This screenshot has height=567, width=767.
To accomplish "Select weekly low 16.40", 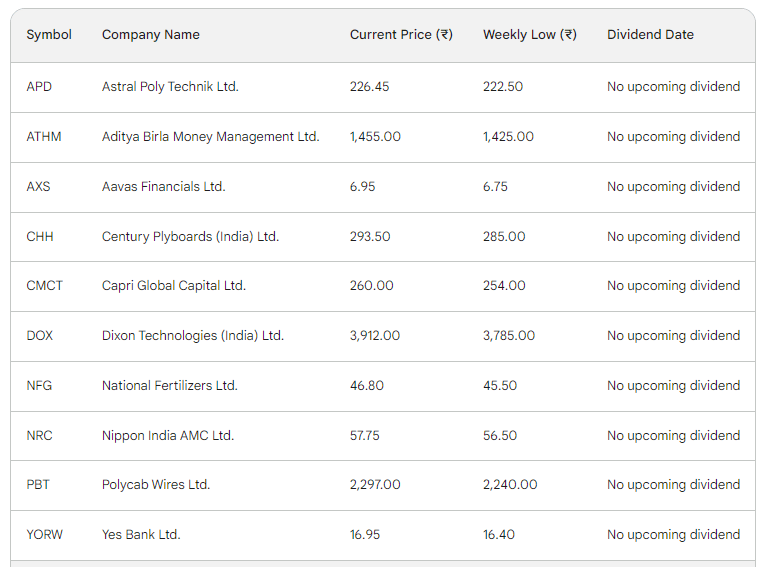I will coord(498,535).
